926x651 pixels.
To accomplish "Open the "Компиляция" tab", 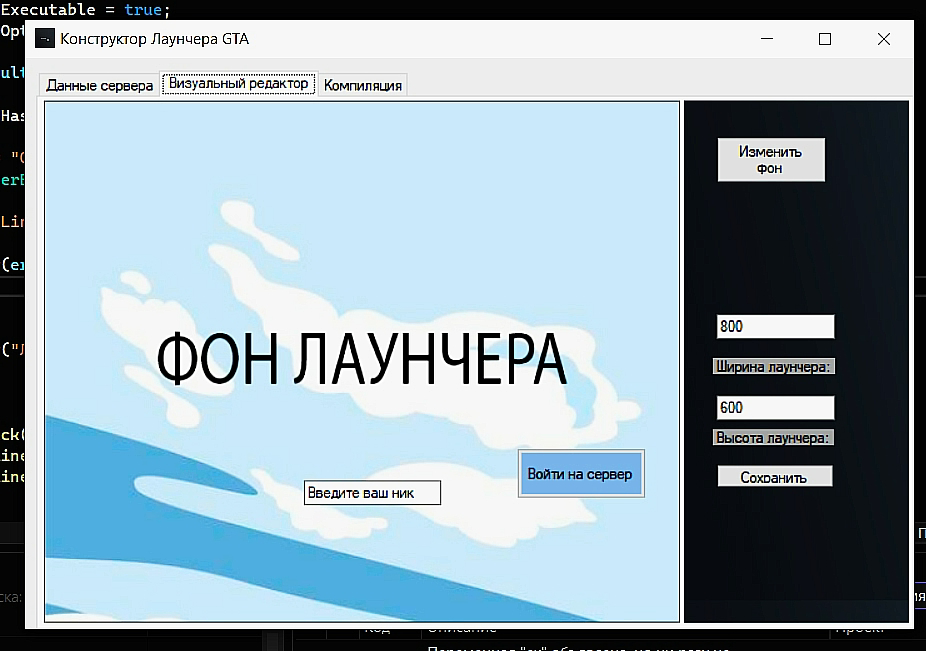I will click(362, 85).
